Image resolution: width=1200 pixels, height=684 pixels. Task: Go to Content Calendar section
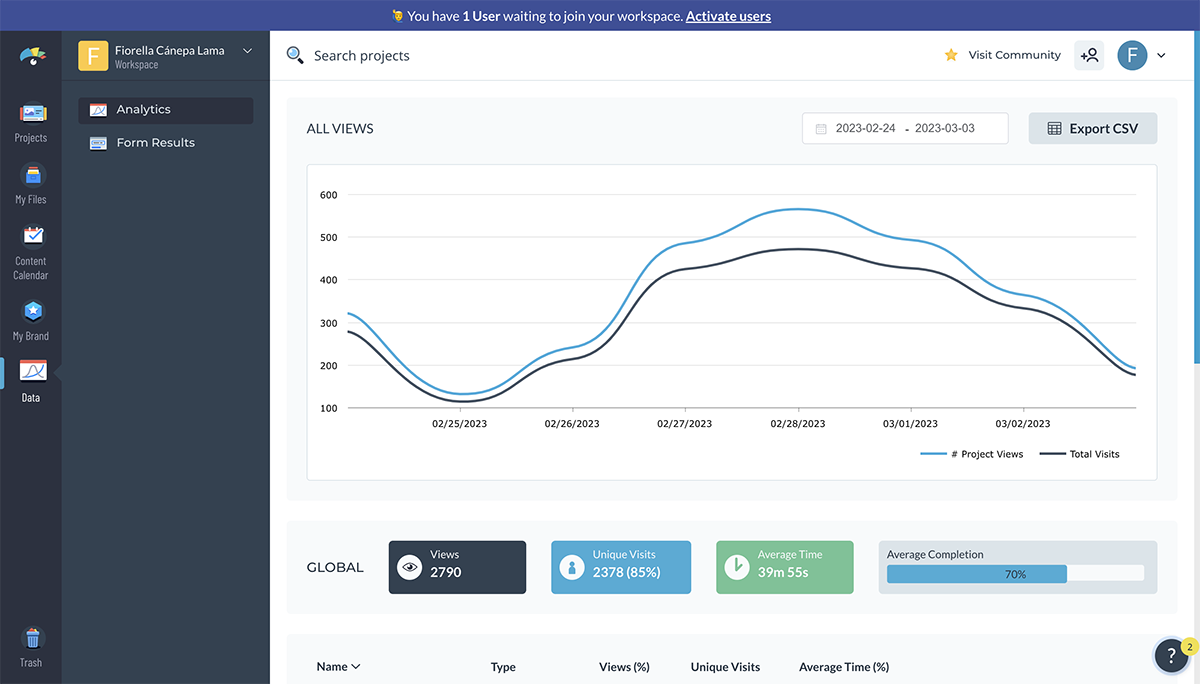coord(31,250)
